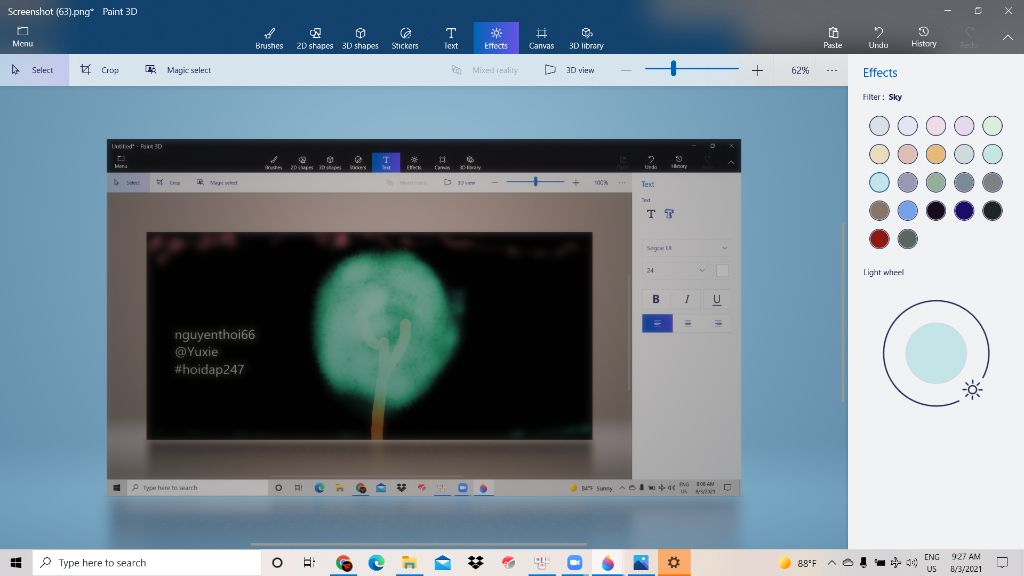Apply the brown filter swatch
Image resolution: width=1024 pixels, height=576 pixels.
click(879, 210)
